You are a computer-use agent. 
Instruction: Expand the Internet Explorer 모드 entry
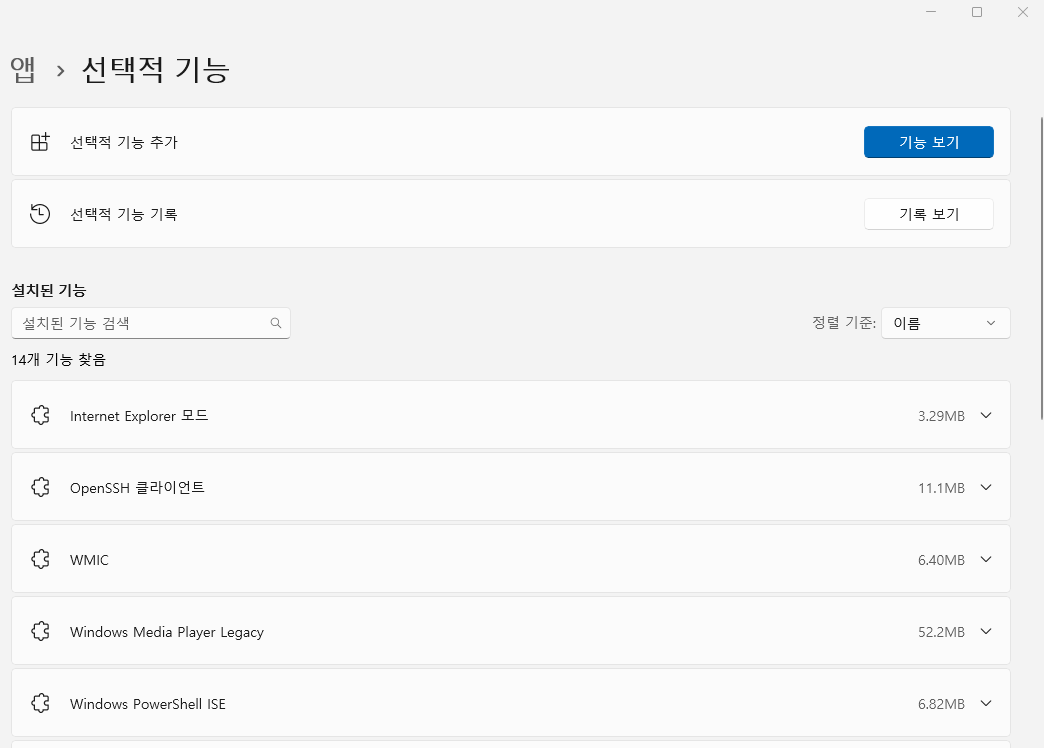tap(986, 415)
